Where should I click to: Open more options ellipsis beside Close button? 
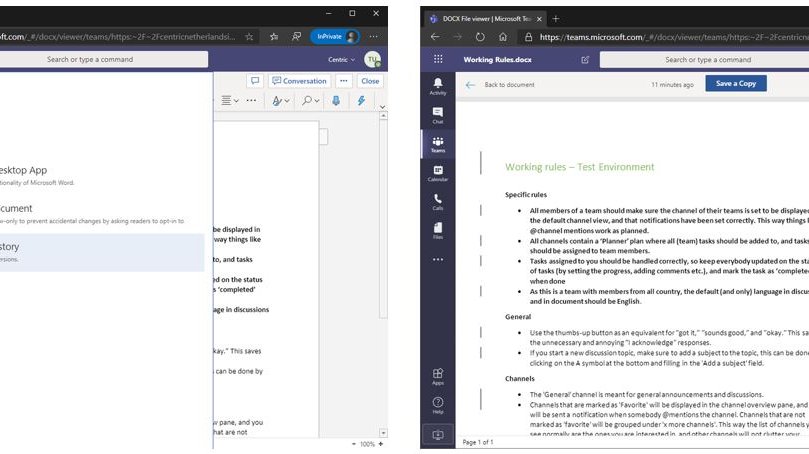pyautogui.click(x=344, y=81)
